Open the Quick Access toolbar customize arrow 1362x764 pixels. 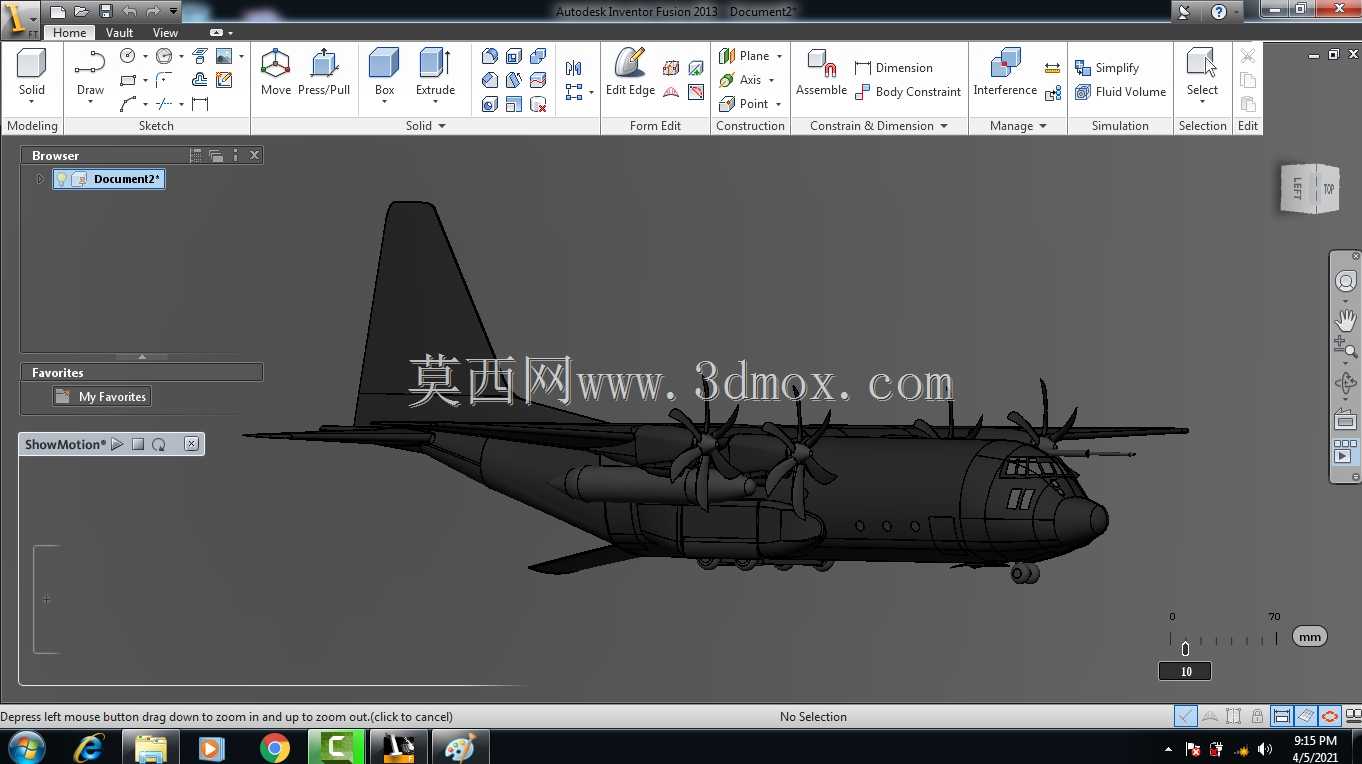click(x=174, y=12)
